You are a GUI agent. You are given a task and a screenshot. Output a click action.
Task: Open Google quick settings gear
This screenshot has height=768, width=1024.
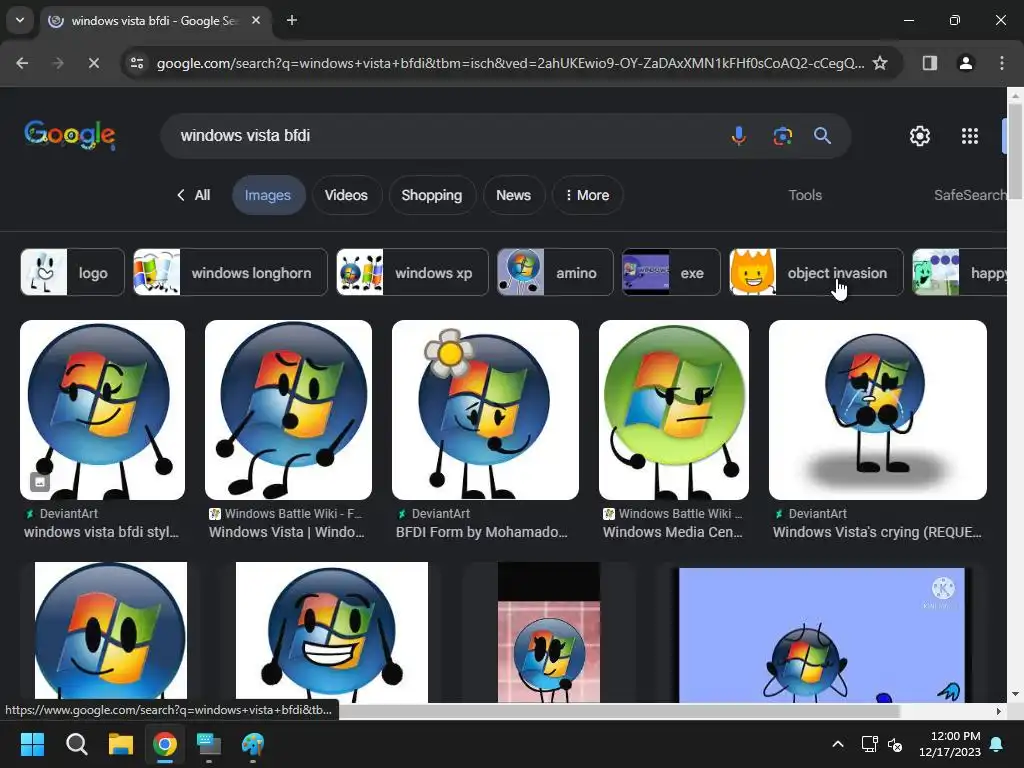click(x=920, y=136)
